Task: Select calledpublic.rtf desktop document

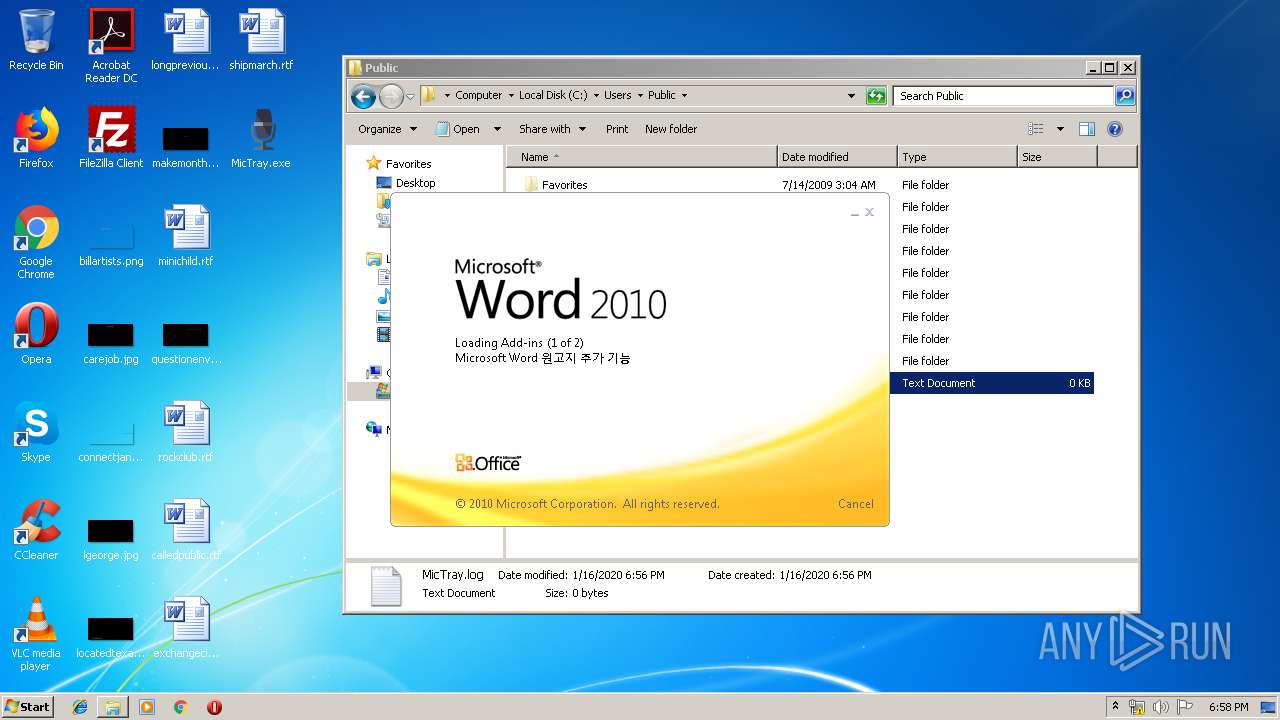Action: pyautogui.click(x=186, y=530)
